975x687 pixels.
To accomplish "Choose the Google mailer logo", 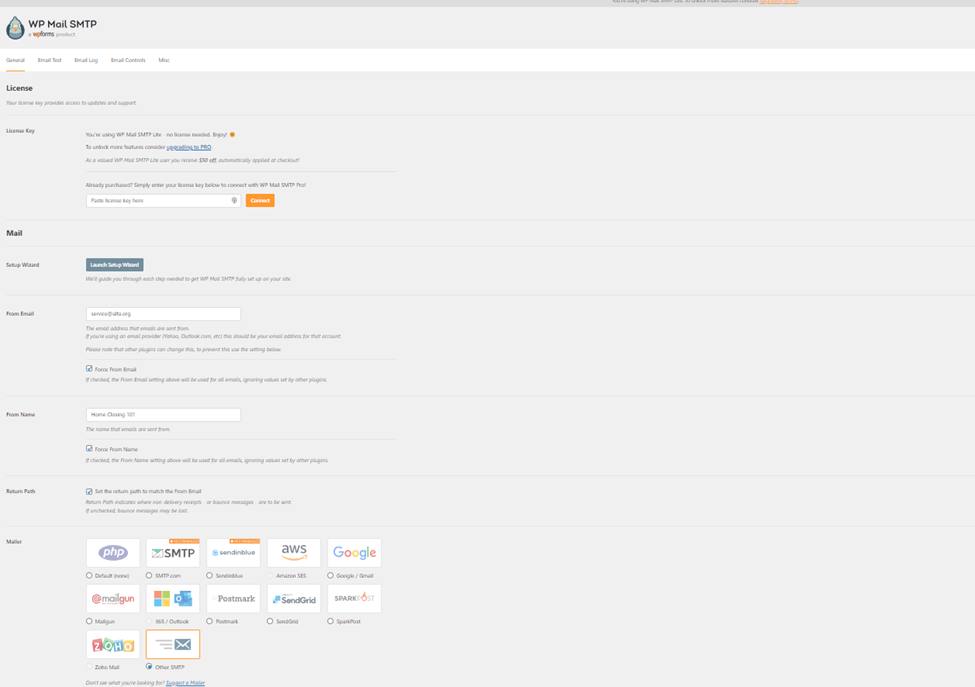I will 354,553.
